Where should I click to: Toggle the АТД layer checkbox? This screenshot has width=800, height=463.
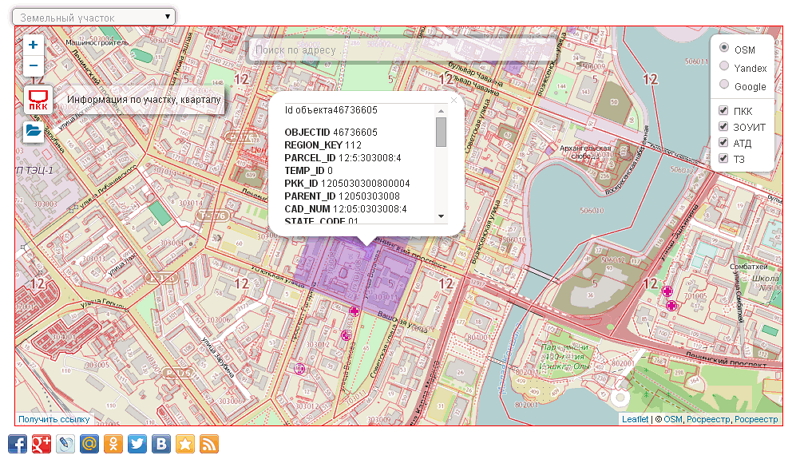(723, 142)
